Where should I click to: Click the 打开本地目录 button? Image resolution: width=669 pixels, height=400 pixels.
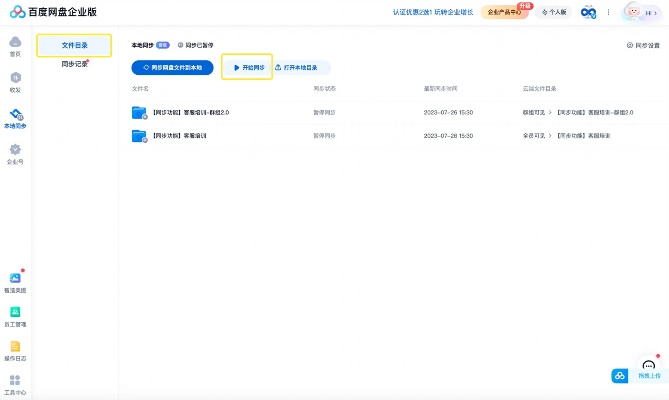click(302, 67)
